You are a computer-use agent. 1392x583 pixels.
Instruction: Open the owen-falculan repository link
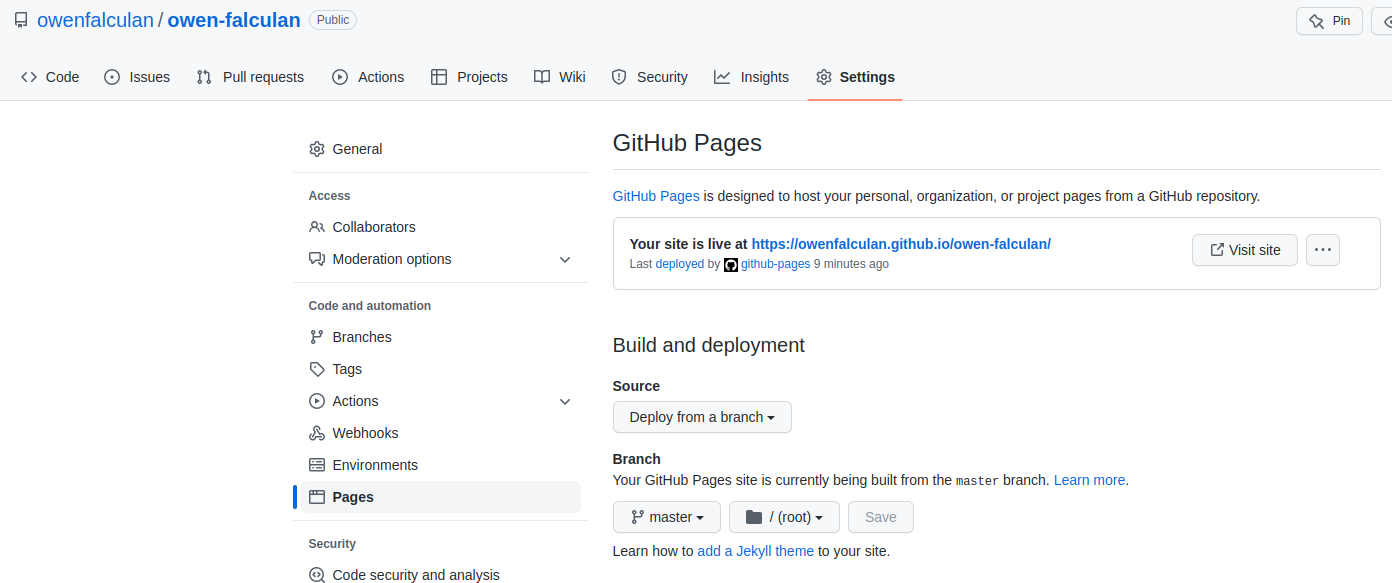[234, 20]
